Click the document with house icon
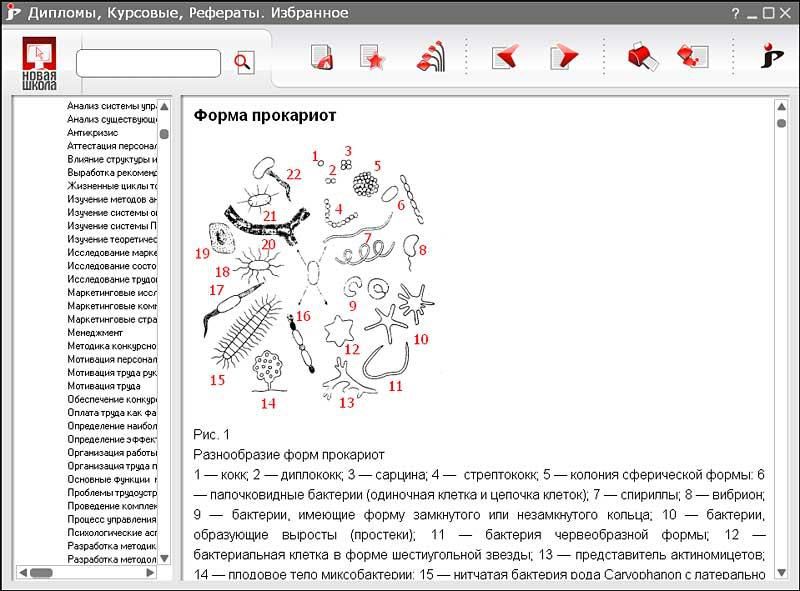The height and width of the screenshot is (591, 800). pyautogui.click(x=322, y=57)
